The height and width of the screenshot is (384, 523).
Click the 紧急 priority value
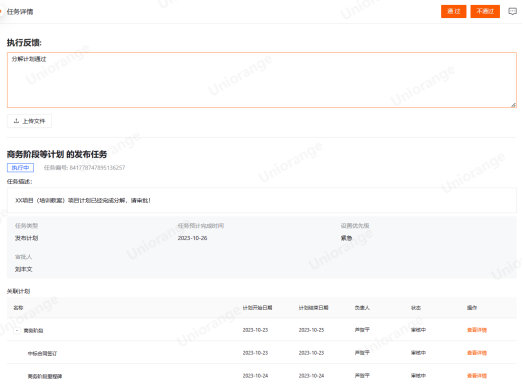pyautogui.click(x=346, y=238)
